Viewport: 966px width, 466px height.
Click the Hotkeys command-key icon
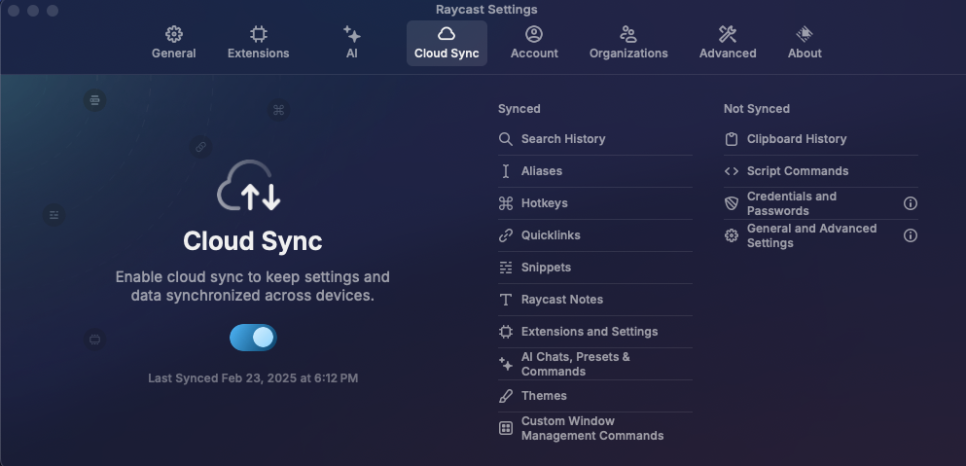pos(506,203)
